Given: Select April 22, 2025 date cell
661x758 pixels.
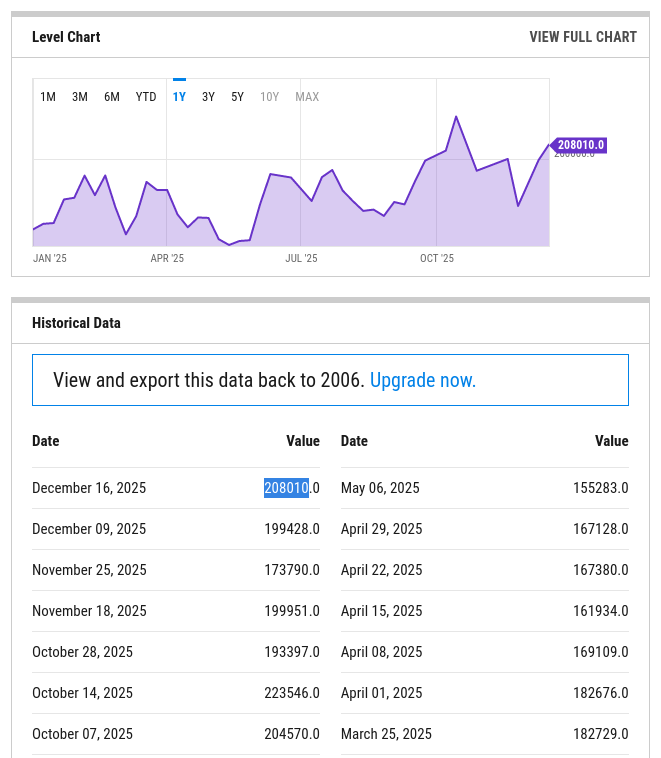Looking at the screenshot, I should click(x=382, y=570).
